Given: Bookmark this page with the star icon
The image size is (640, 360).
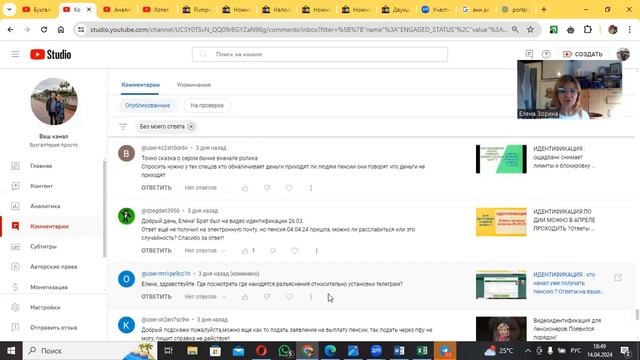Looking at the screenshot, I should [530, 29].
